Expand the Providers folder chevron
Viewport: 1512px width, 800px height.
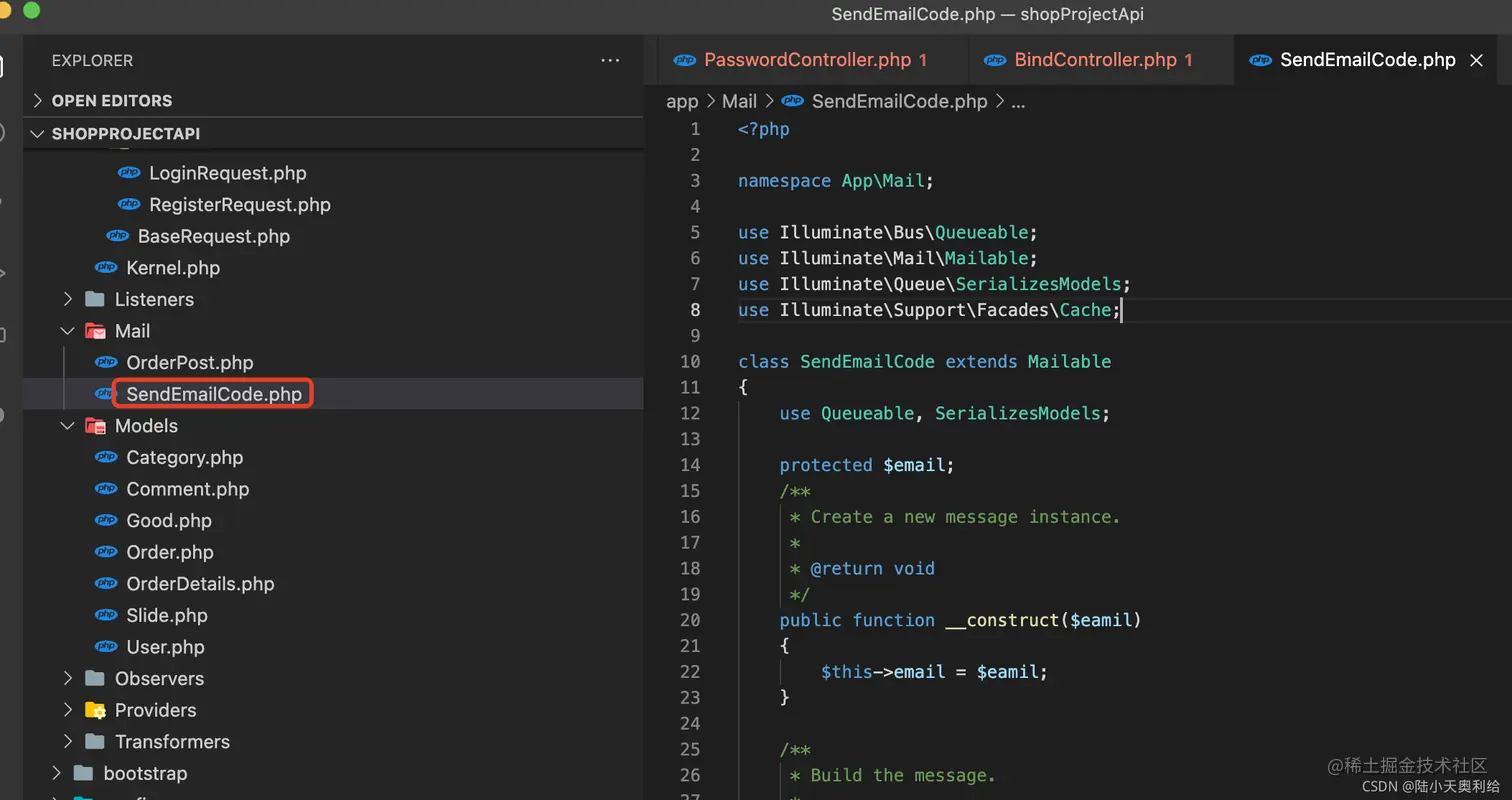point(68,710)
